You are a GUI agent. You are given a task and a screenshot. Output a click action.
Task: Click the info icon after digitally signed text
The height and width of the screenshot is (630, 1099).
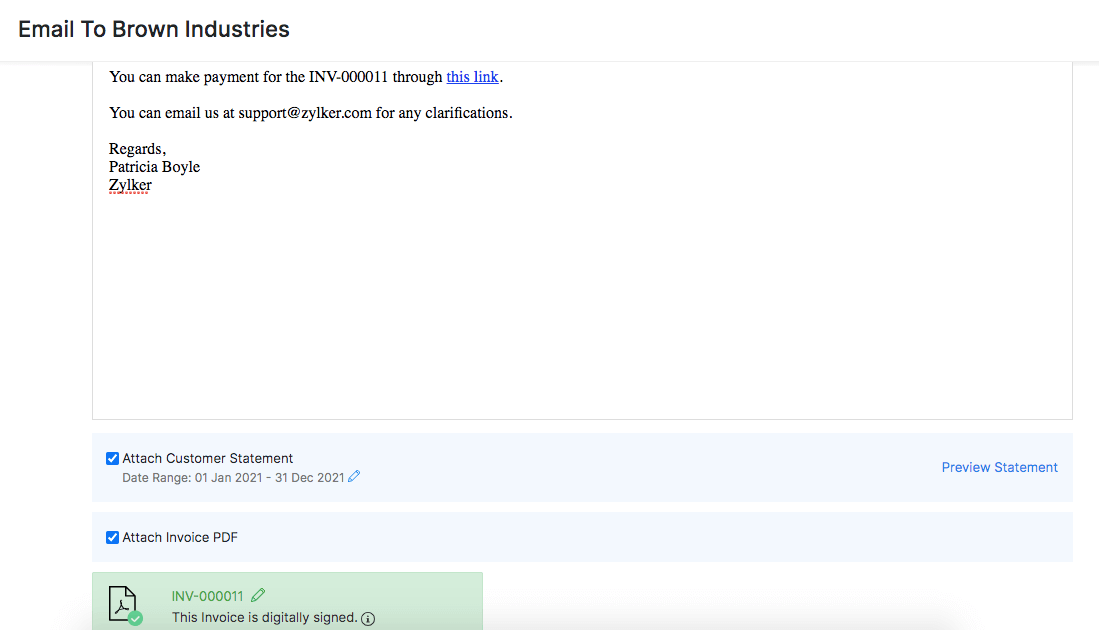[368, 618]
